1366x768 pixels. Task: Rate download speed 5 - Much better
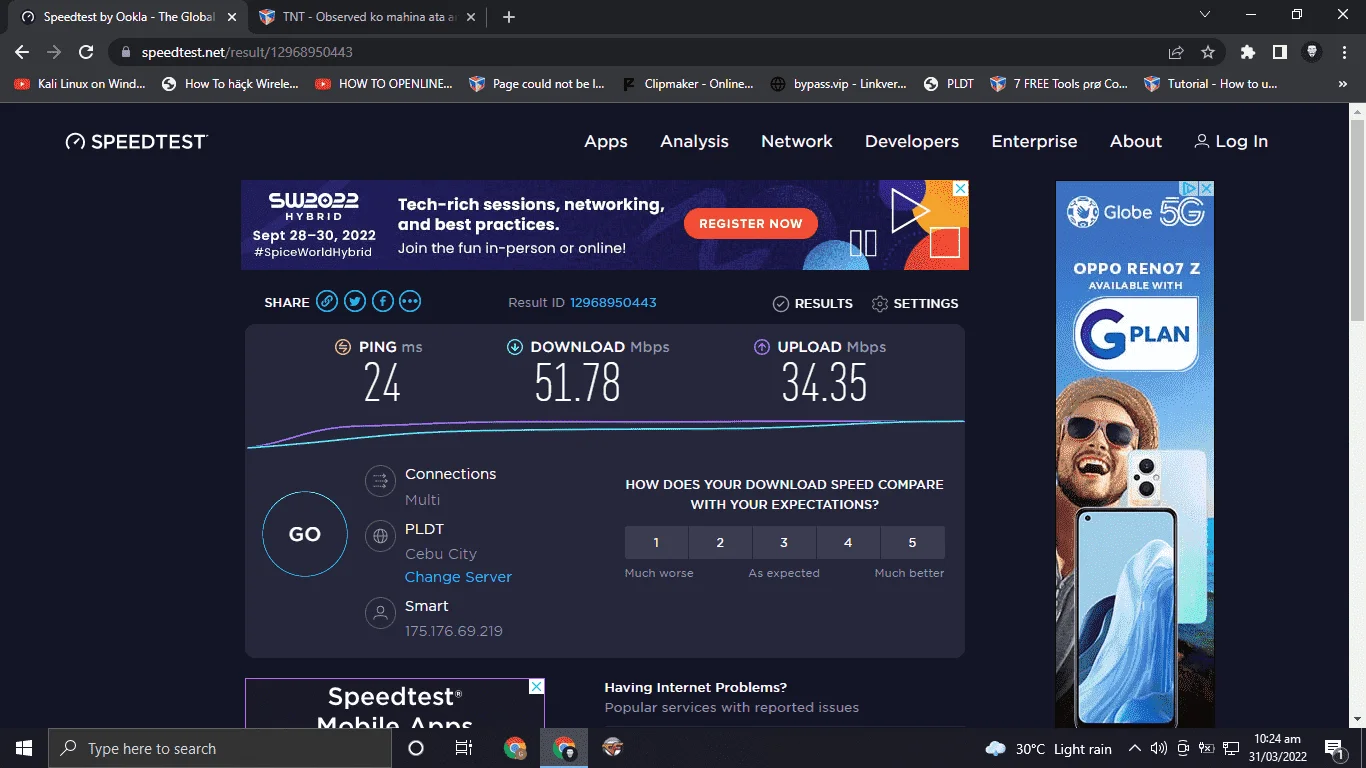[912, 542]
